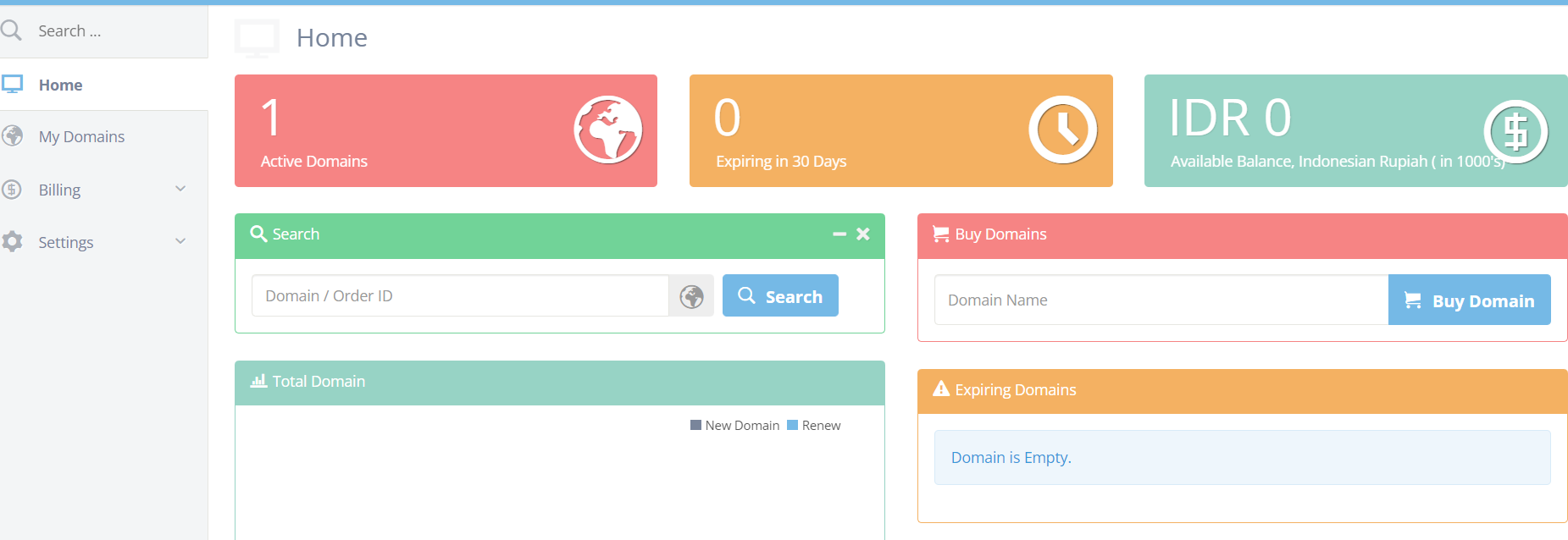
Task: Click the globe icon on Active Domains card
Action: (x=608, y=129)
